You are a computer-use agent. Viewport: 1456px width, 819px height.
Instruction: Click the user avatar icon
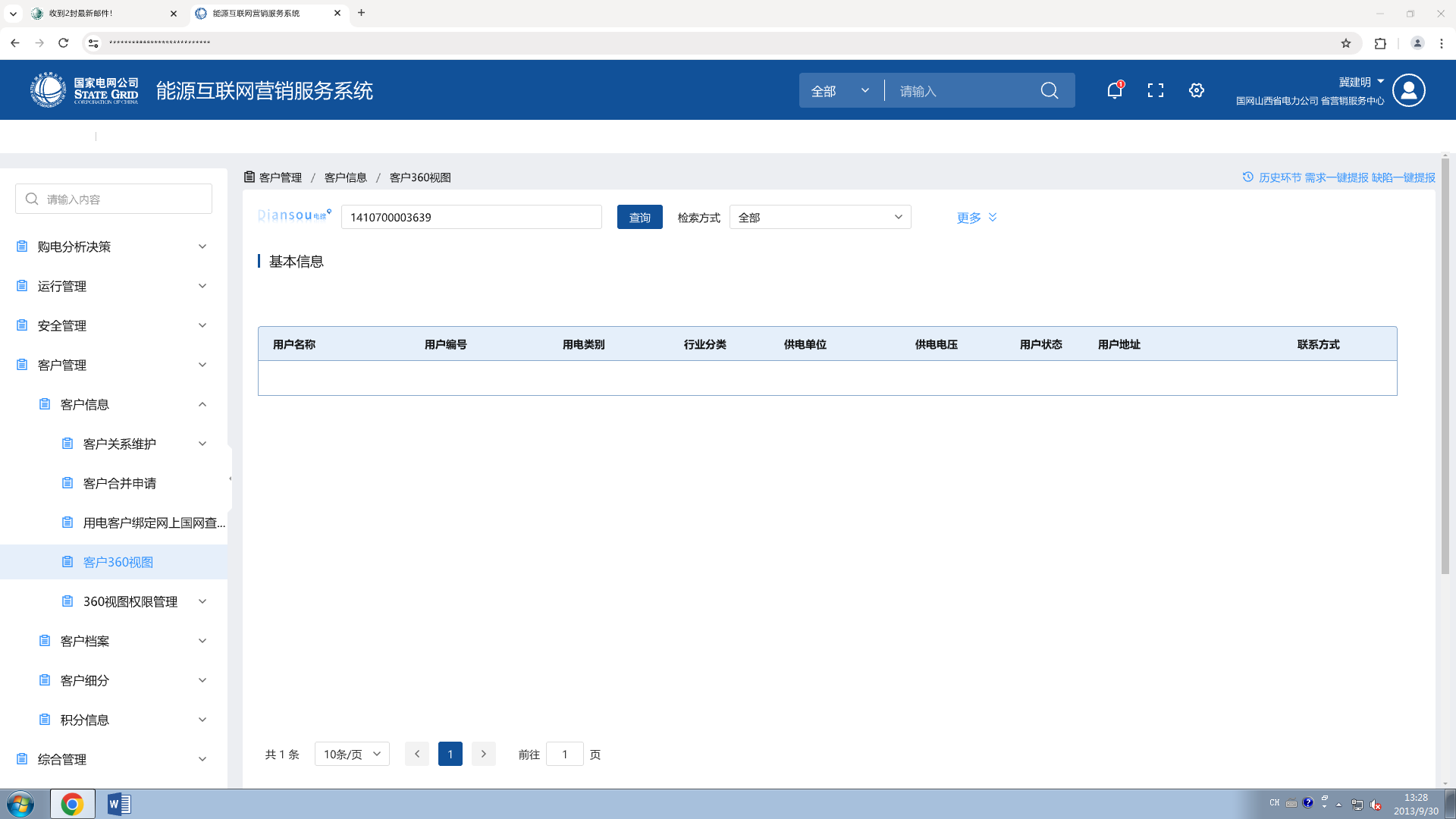pyautogui.click(x=1408, y=91)
